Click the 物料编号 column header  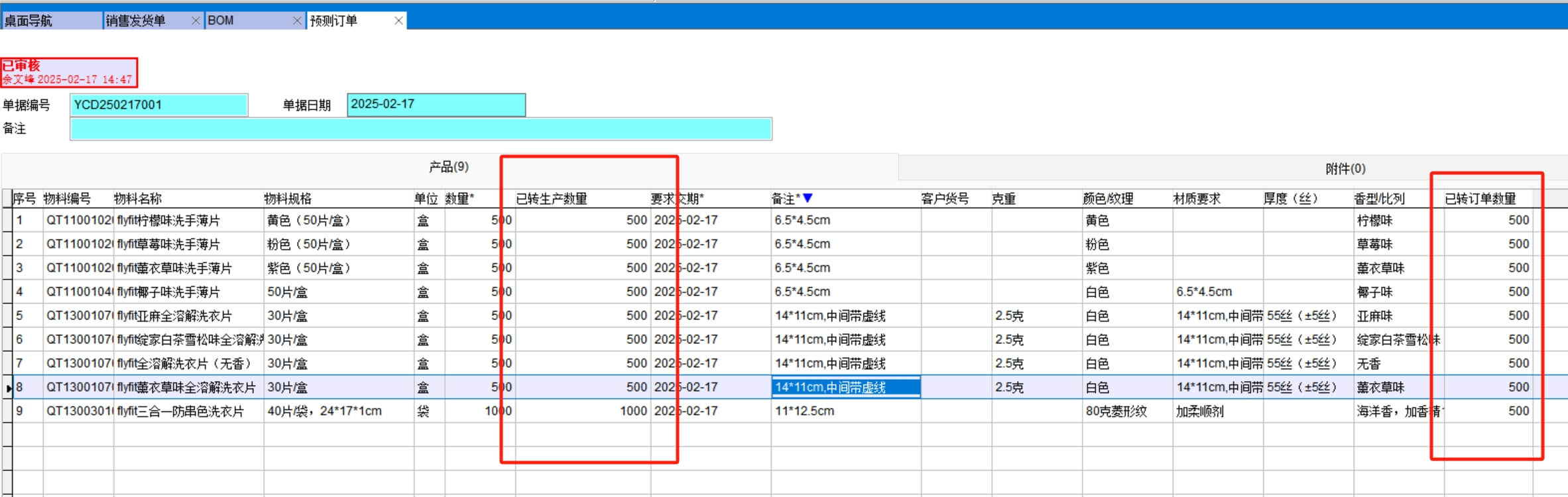(67, 199)
